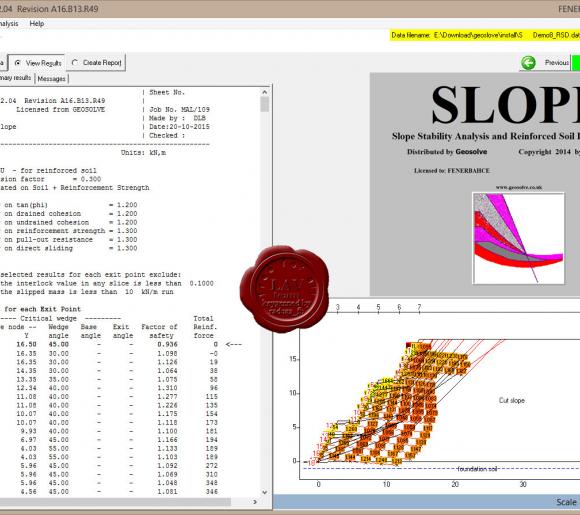Click the horizontal scroll right arrow of results pane

tap(255, 502)
